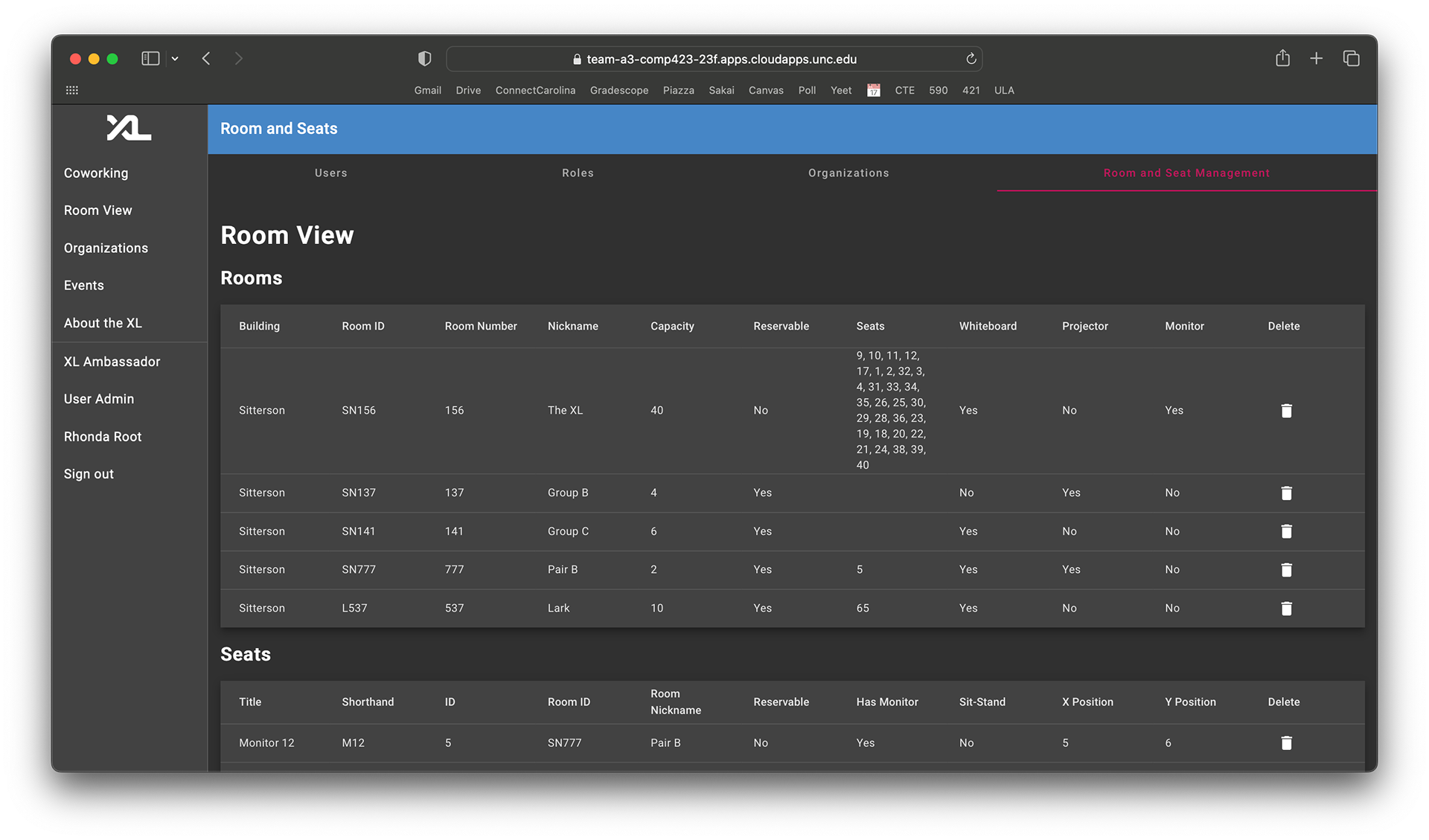1429x840 pixels.
Task: Click the browser address bar
Action: pyautogui.click(x=714, y=59)
